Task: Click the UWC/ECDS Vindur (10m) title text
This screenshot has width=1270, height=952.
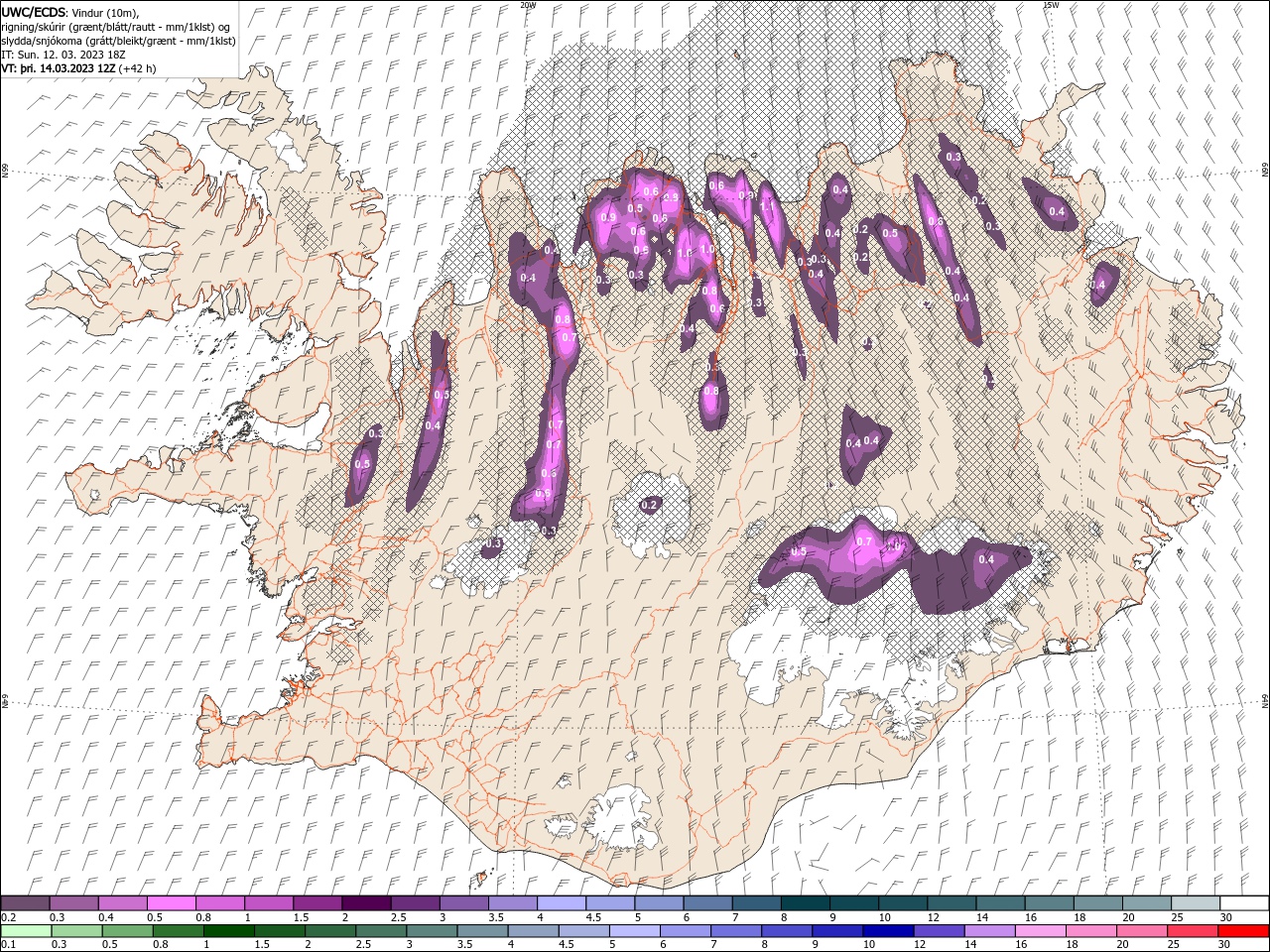Action: click(70, 12)
